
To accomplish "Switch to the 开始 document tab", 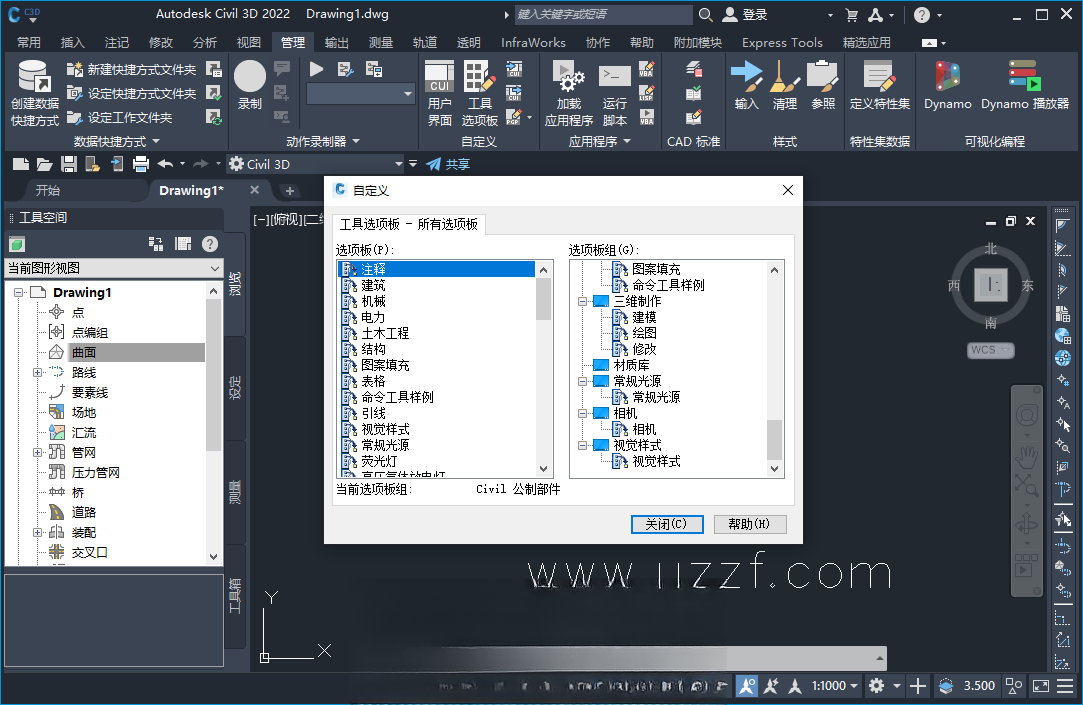I will [48, 191].
